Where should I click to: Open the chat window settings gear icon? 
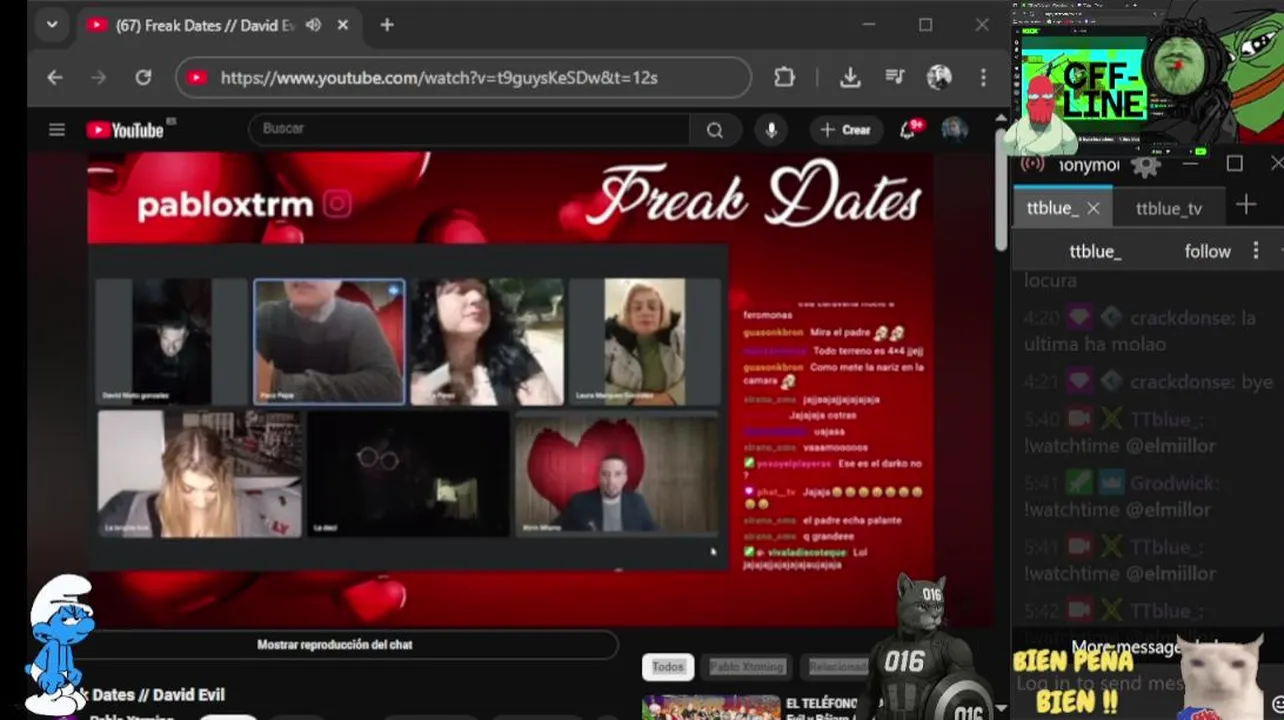click(x=1145, y=166)
